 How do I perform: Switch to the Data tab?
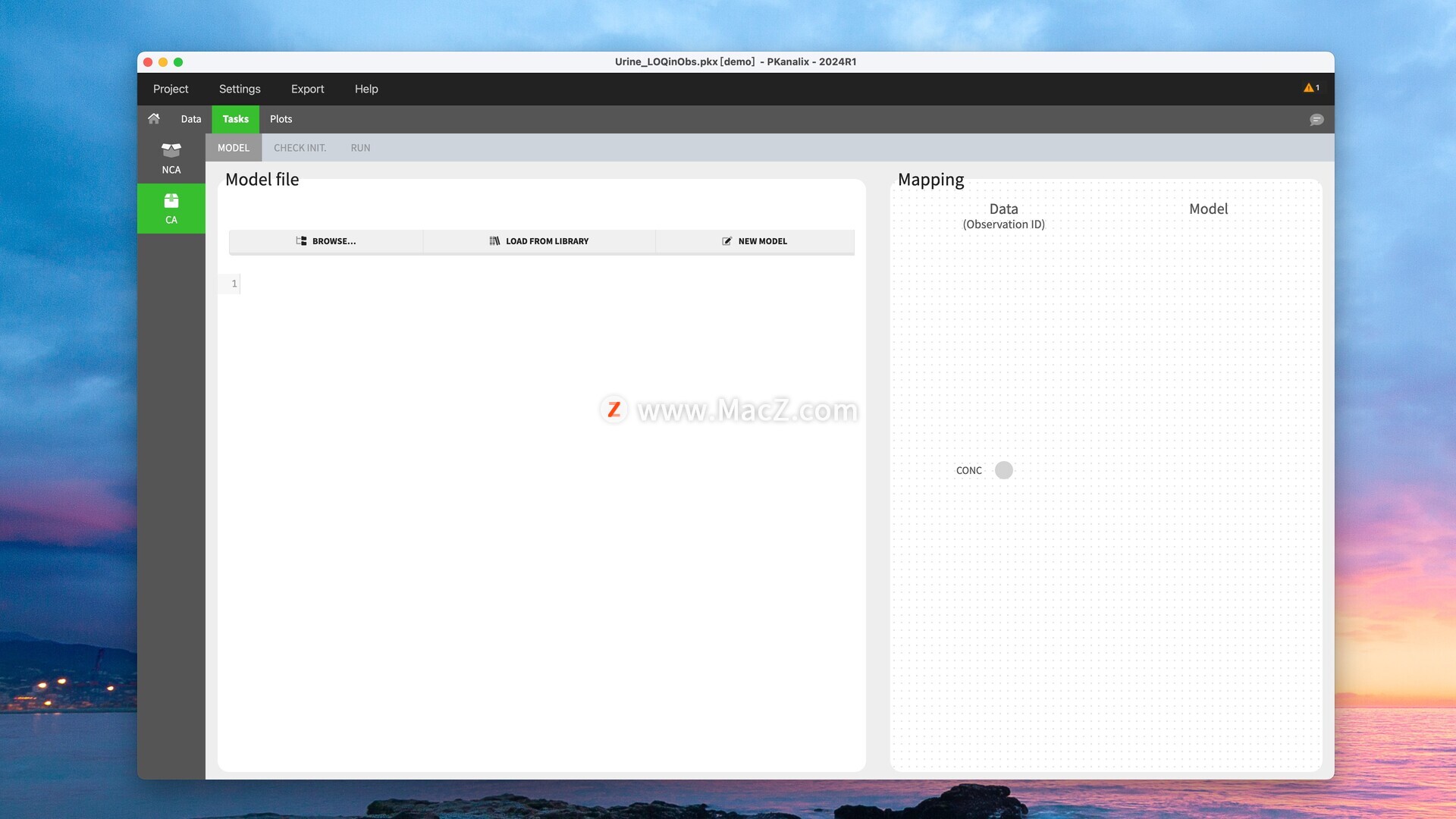coord(191,119)
